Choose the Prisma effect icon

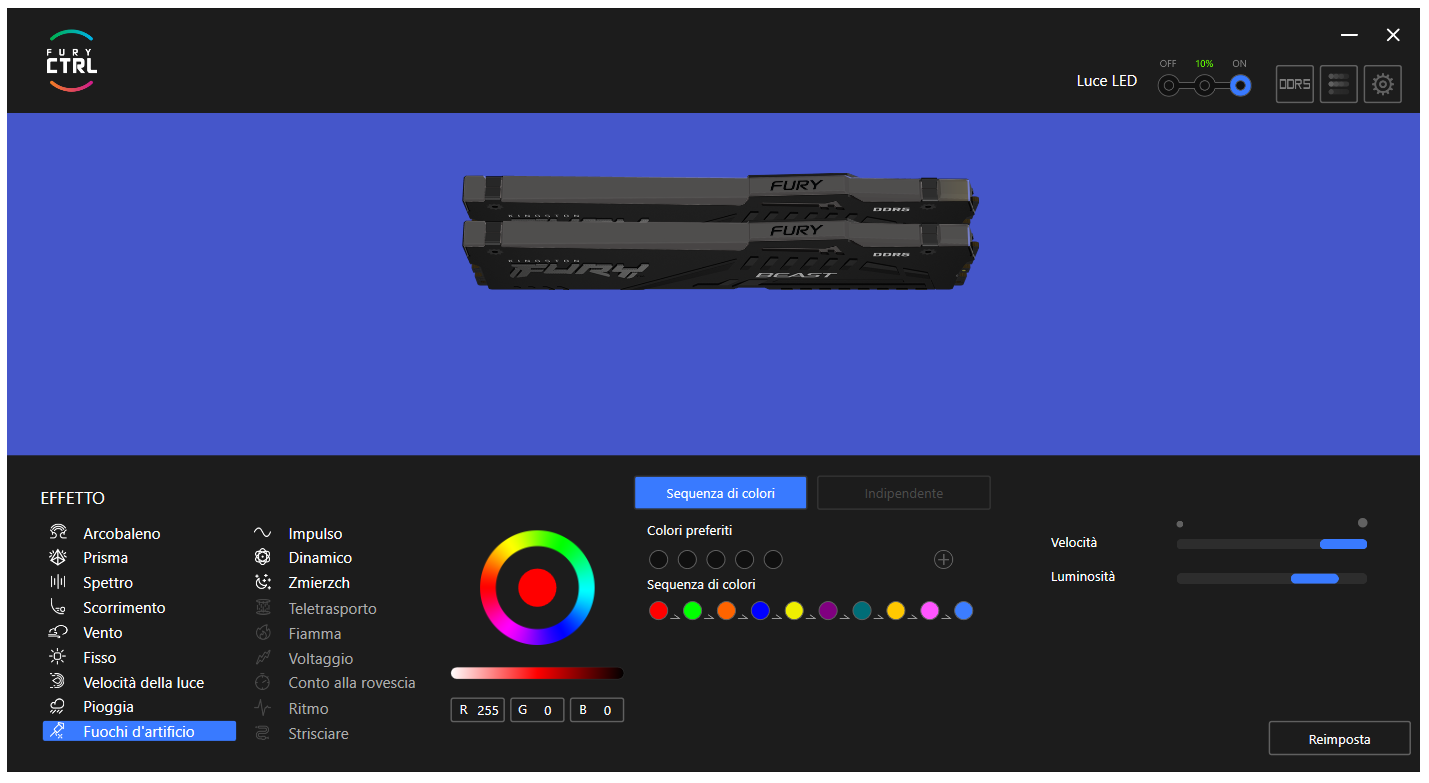[59, 558]
